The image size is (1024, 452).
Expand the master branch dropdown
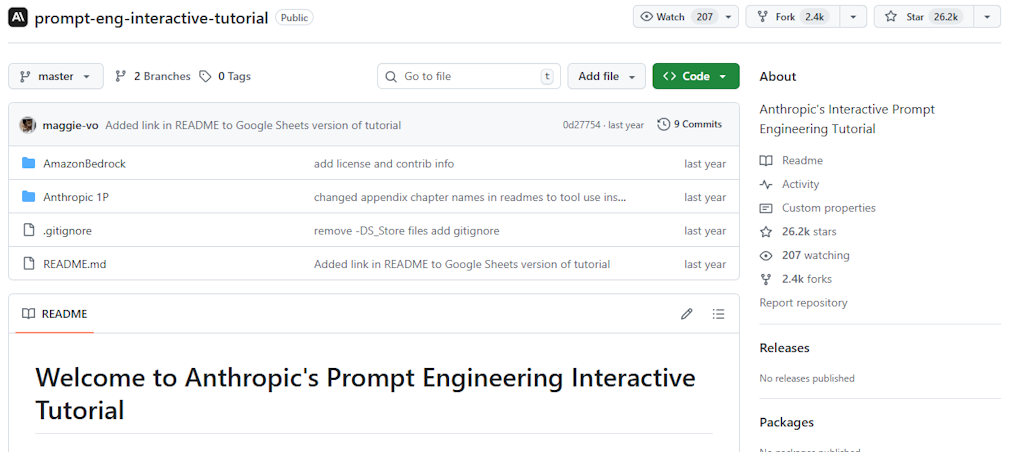tap(56, 76)
